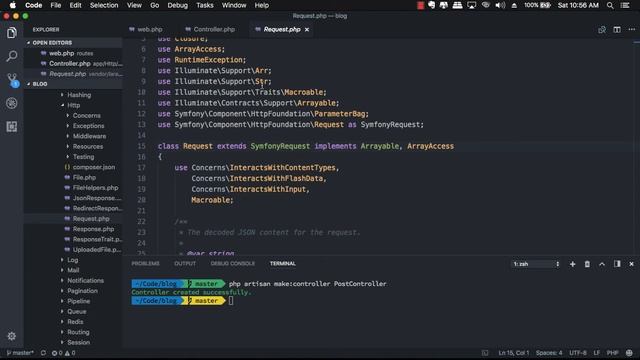
Task: Open the Apple menu
Action: (x=13, y=5)
